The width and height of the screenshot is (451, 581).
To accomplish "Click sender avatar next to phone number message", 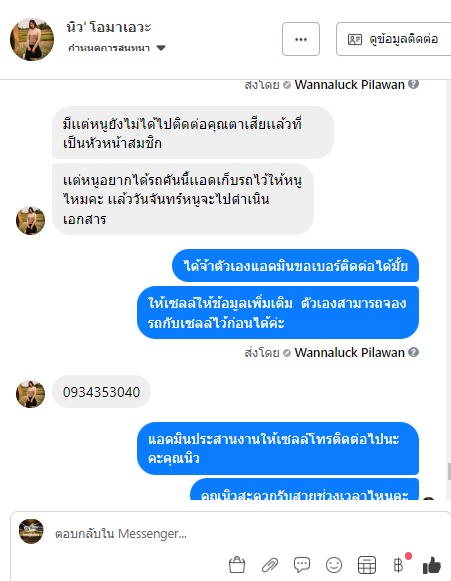I will [x=30, y=394].
